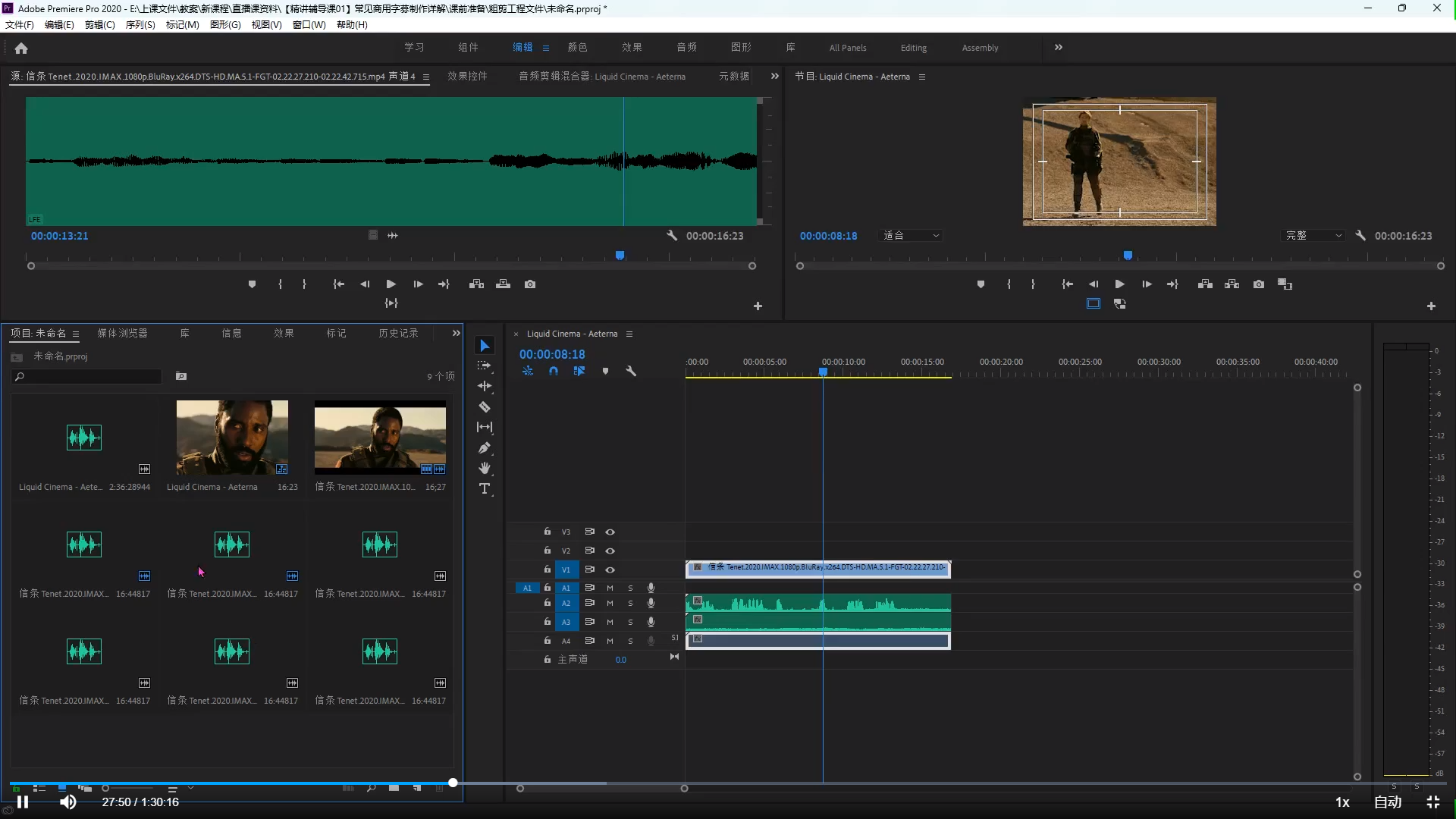Open the 序列(S) menu
This screenshot has width=1456, height=819.
point(140,25)
